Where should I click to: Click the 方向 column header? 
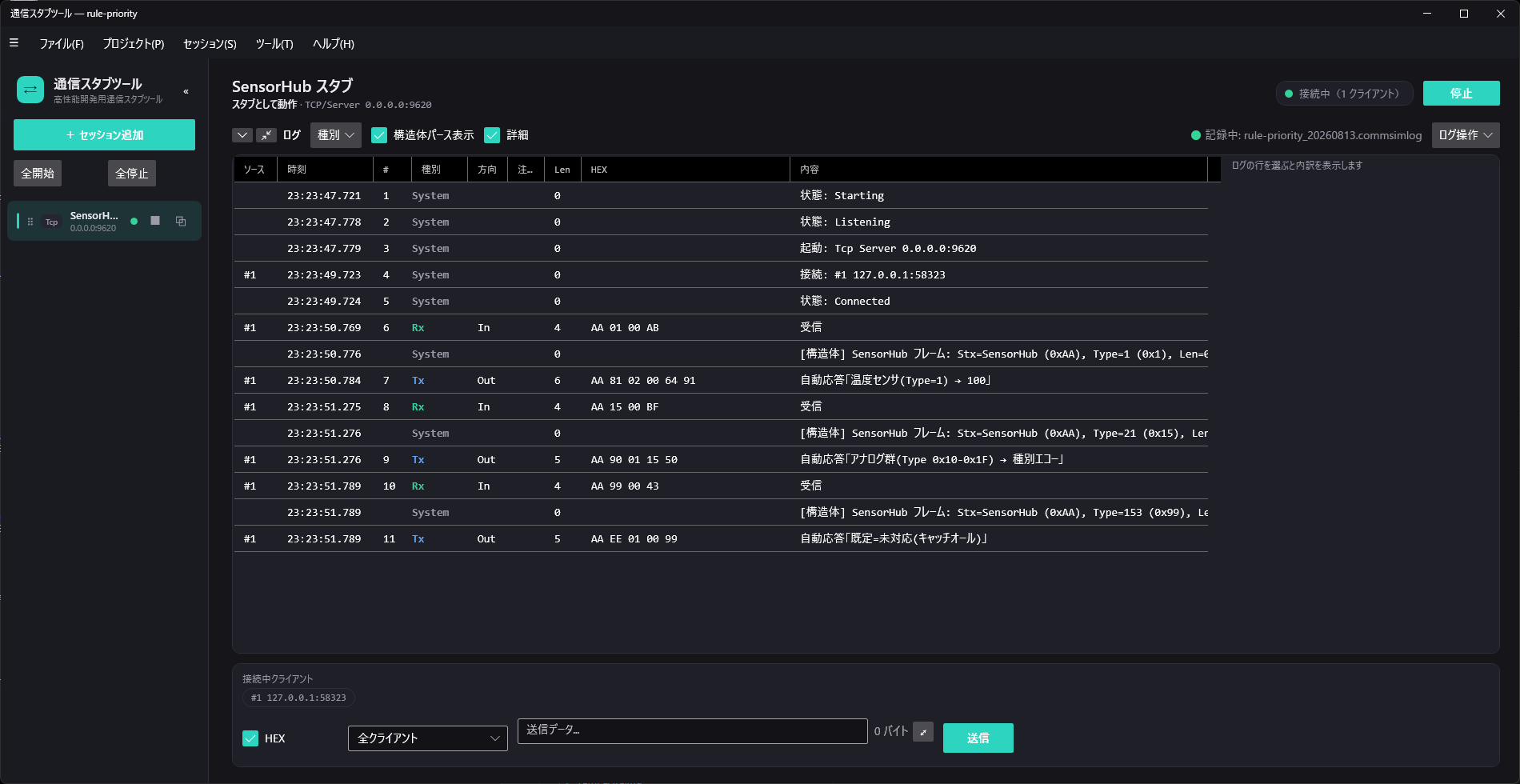click(x=487, y=170)
